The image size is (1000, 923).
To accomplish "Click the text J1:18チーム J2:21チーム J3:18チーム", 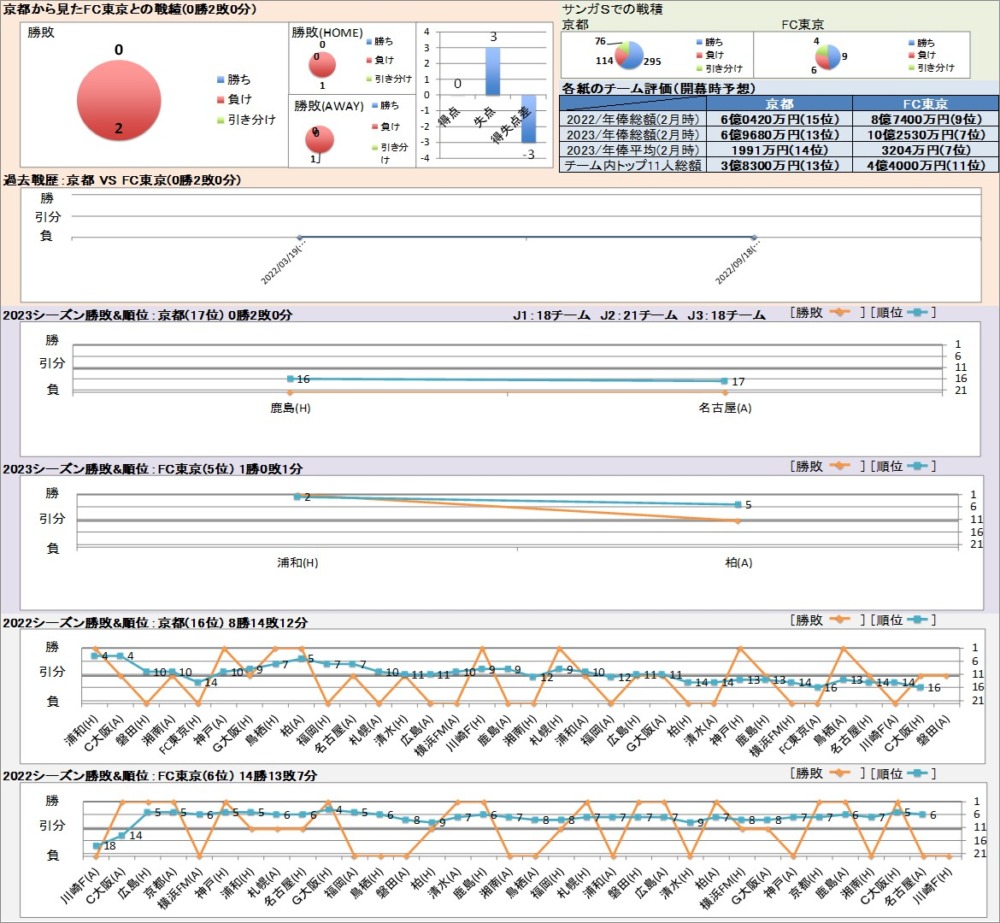I will (638, 314).
